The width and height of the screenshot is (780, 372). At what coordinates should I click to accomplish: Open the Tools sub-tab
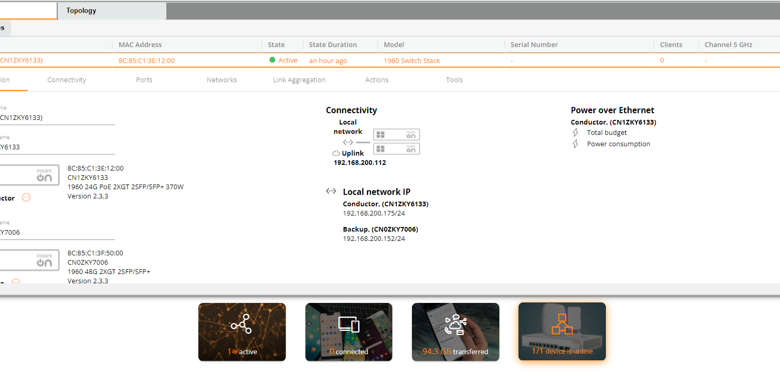(454, 80)
